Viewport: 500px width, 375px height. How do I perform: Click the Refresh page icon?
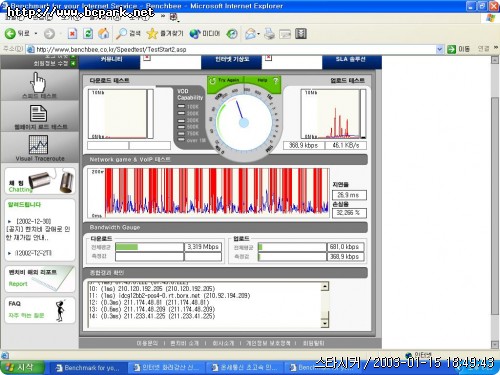[88, 33]
